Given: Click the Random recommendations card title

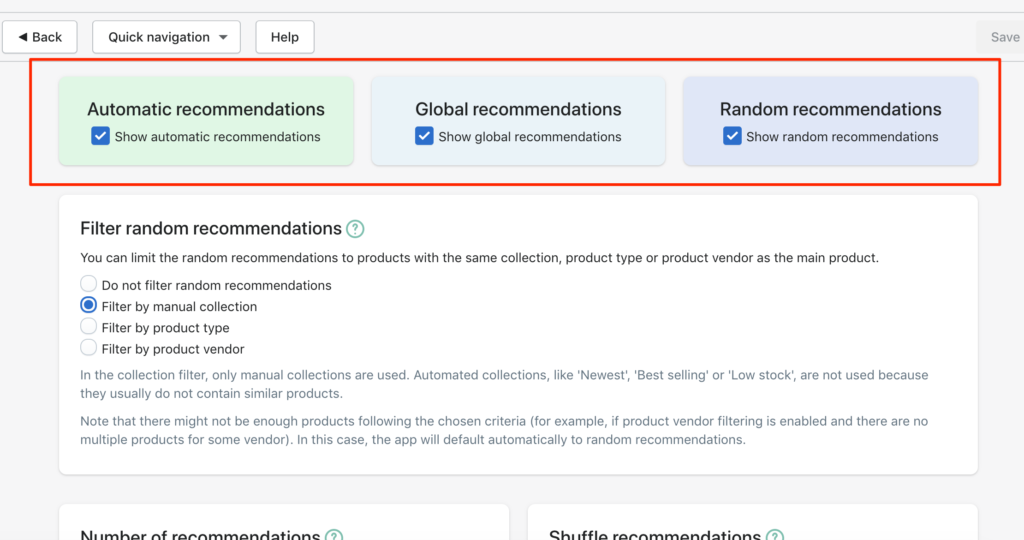Looking at the screenshot, I should tap(830, 109).
